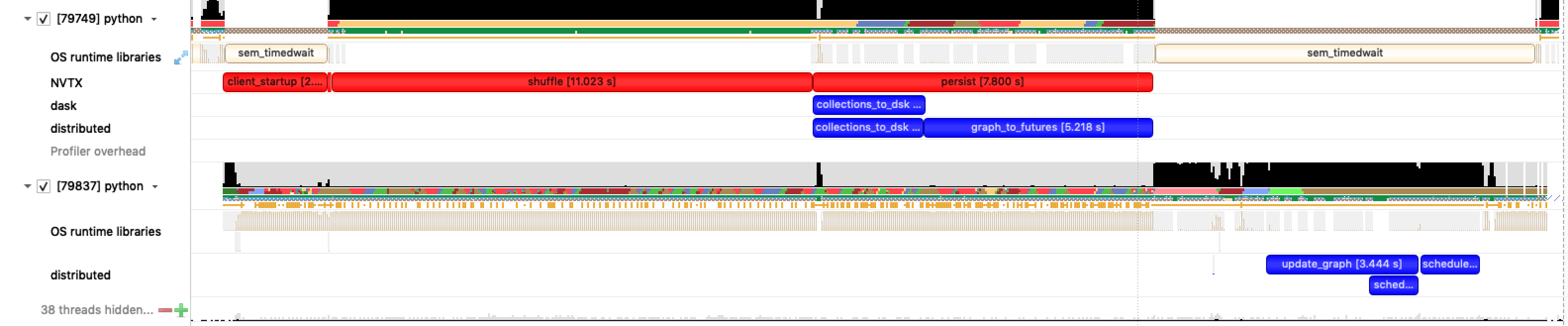Image resolution: width=1568 pixels, height=326 pixels.
Task: Select distributed row under [79837] python
Action: tap(80, 275)
